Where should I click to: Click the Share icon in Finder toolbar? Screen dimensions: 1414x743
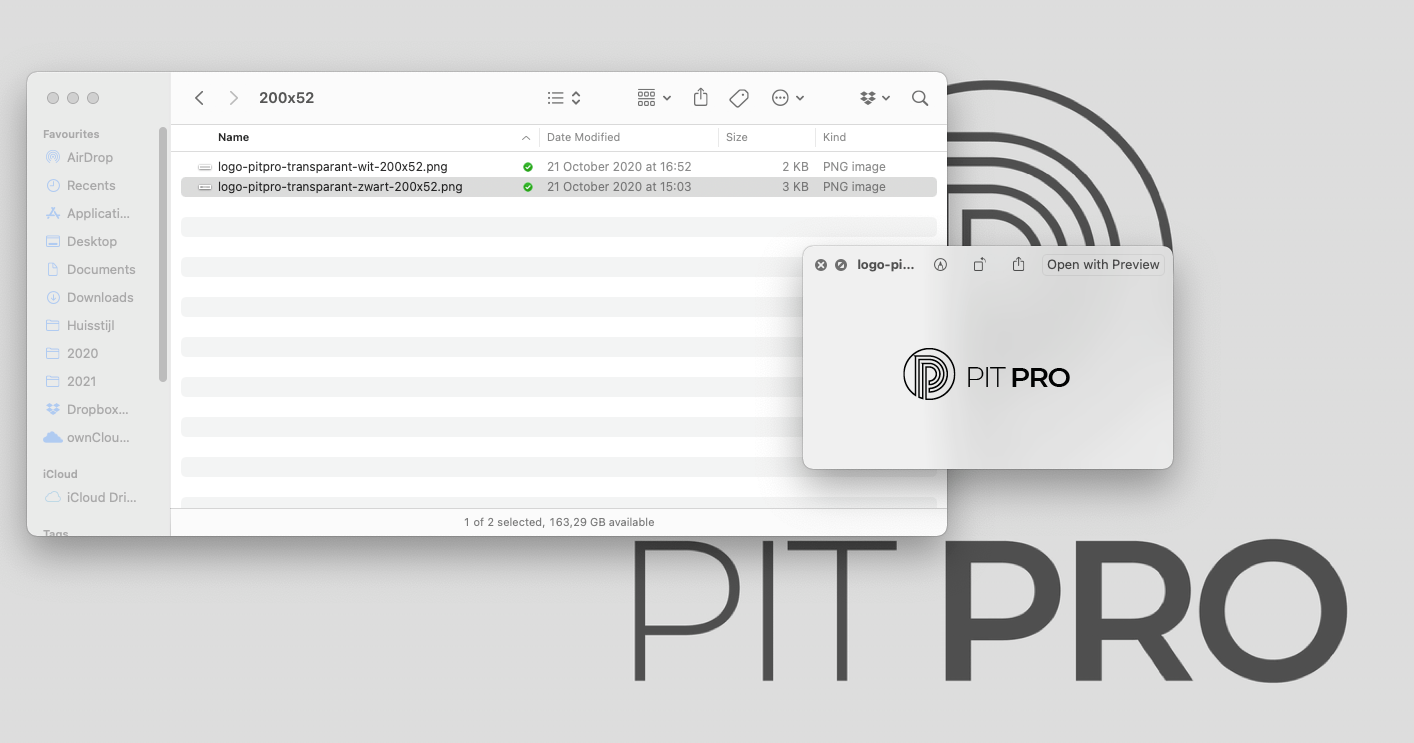point(701,97)
